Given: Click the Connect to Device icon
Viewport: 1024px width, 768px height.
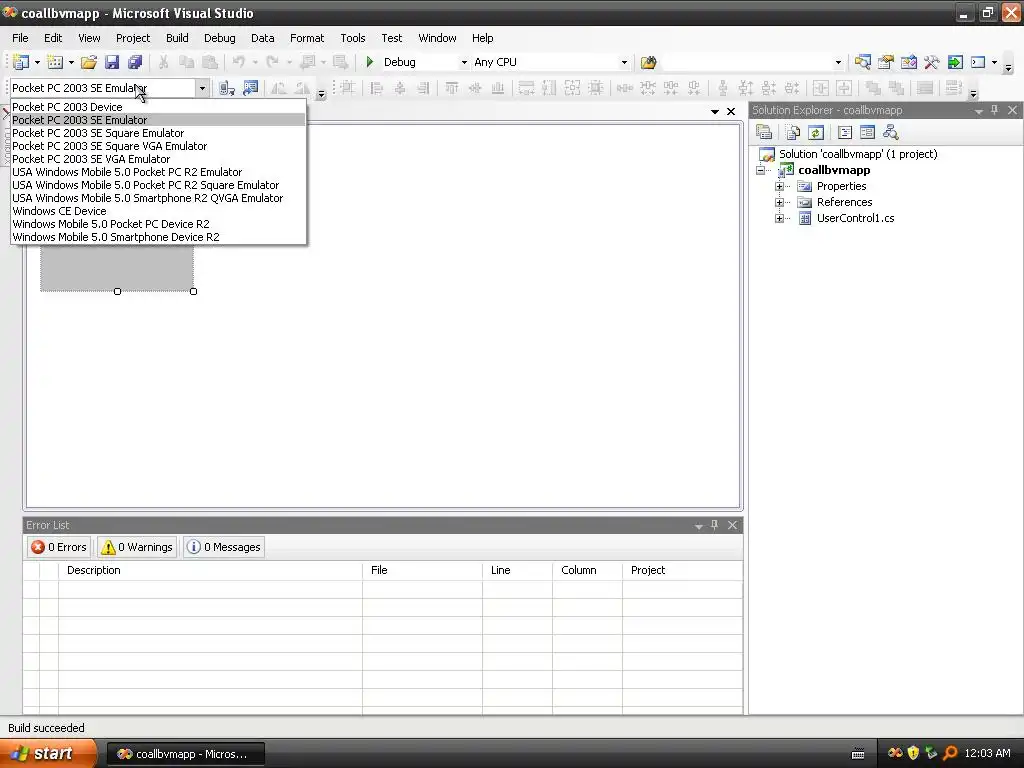Looking at the screenshot, I should (227, 88).
